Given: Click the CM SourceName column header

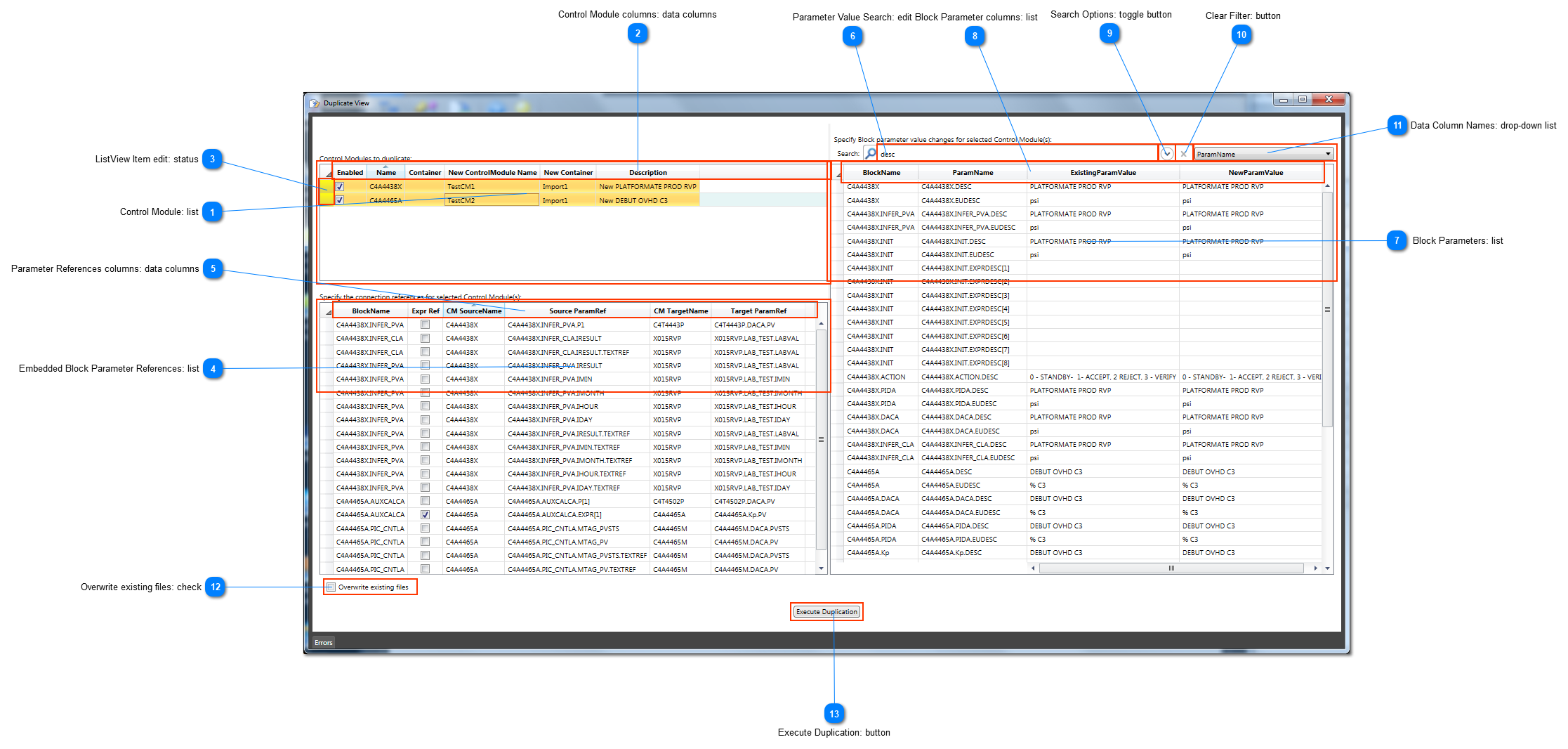Looking at the screenshot, I should click(474, 311).
